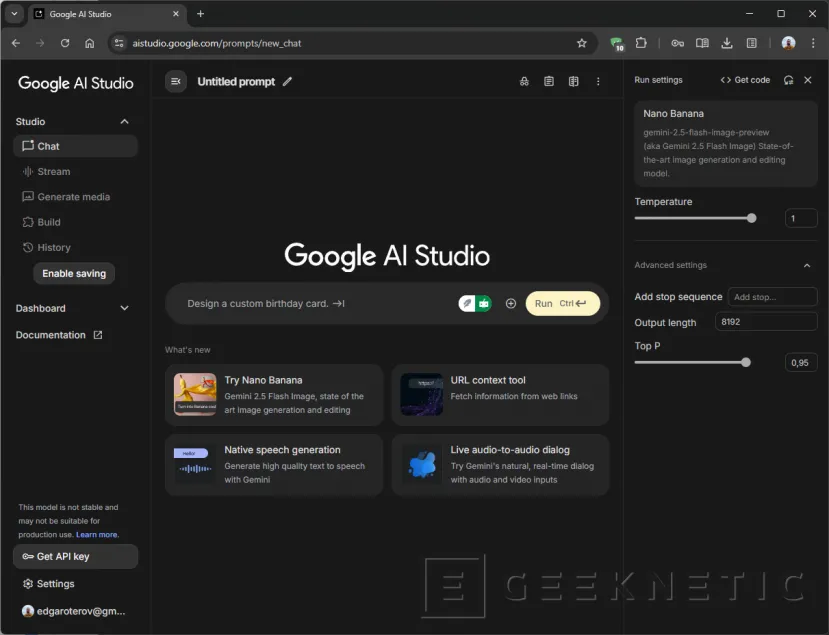
Task: Open a new browser tab with plus
Action: 200,14
